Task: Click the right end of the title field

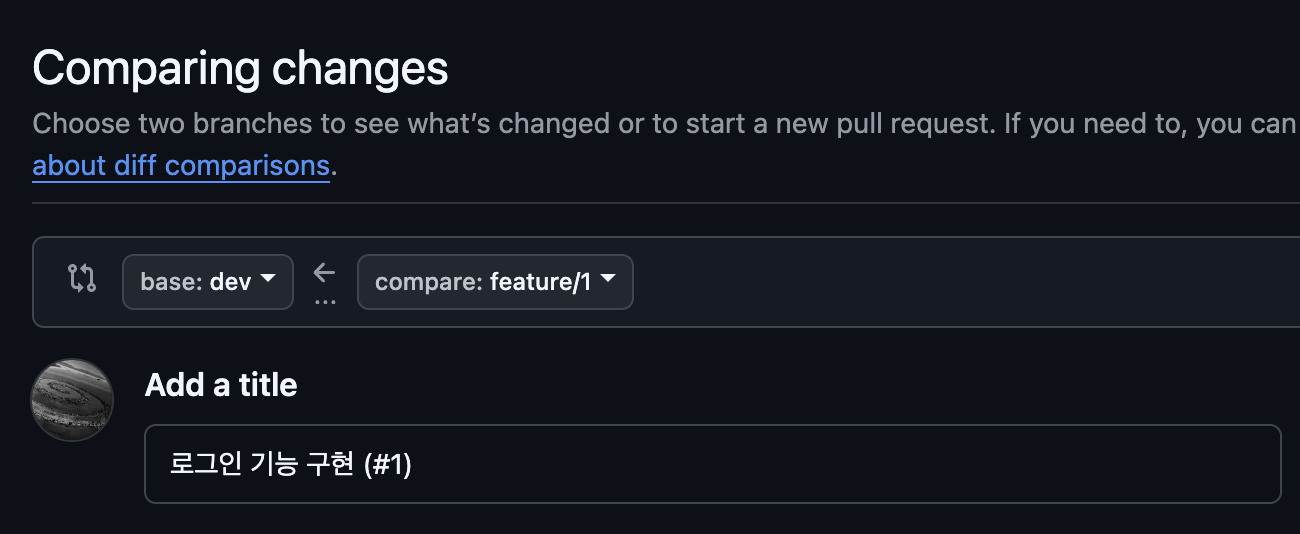Action: (x=1250, y=464)
